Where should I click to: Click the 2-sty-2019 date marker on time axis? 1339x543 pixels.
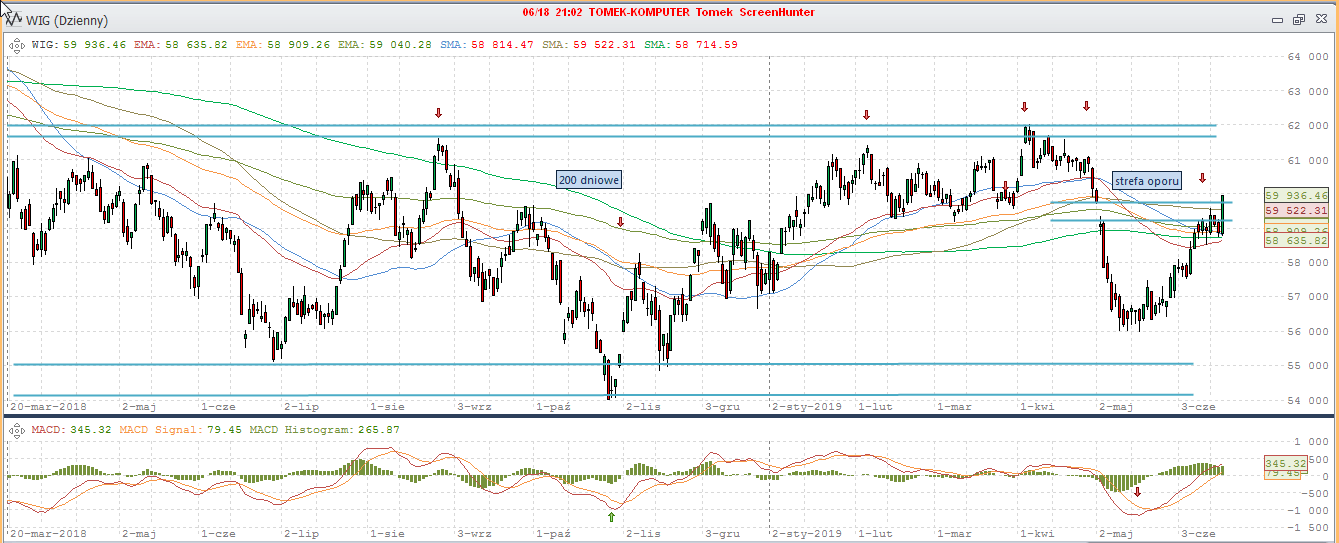pyautogui.click(x=807, y=407)
